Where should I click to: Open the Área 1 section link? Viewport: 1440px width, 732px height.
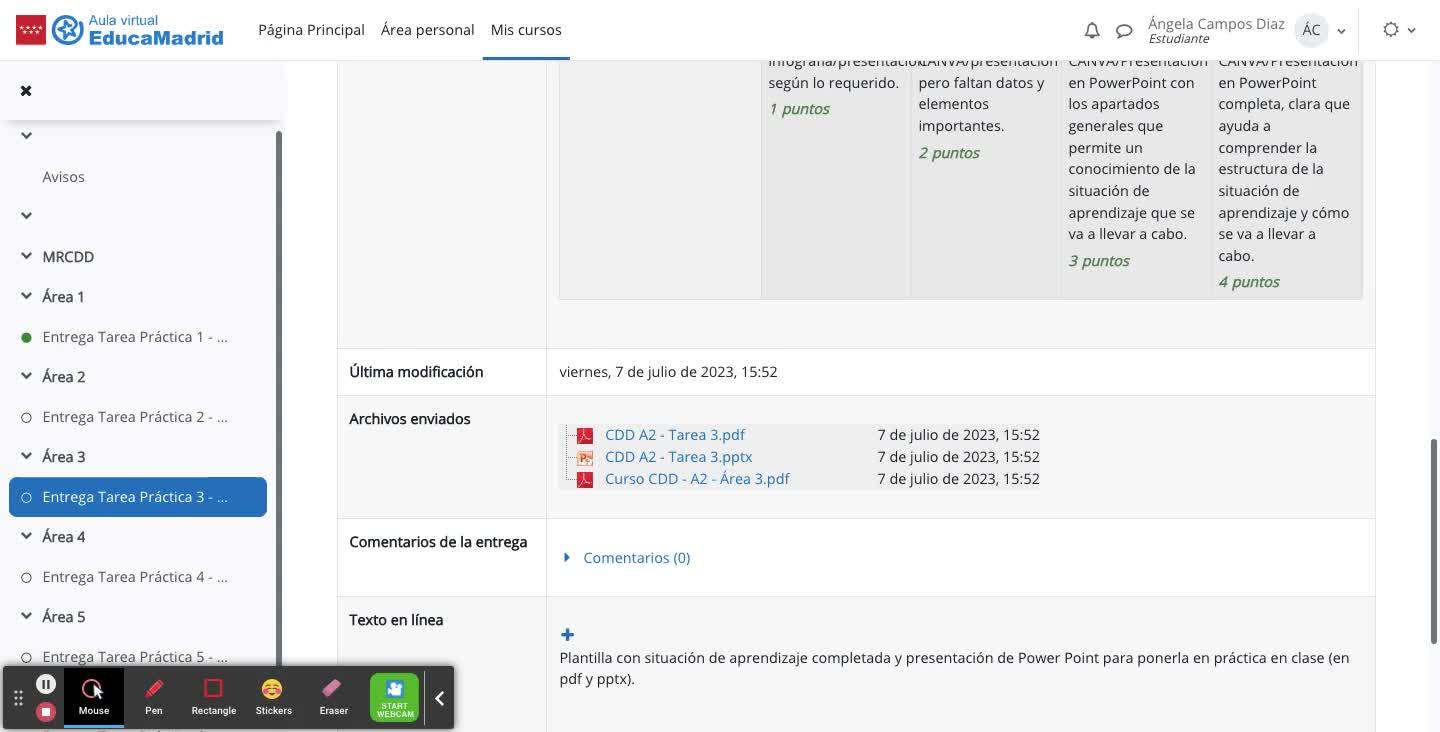63,297
